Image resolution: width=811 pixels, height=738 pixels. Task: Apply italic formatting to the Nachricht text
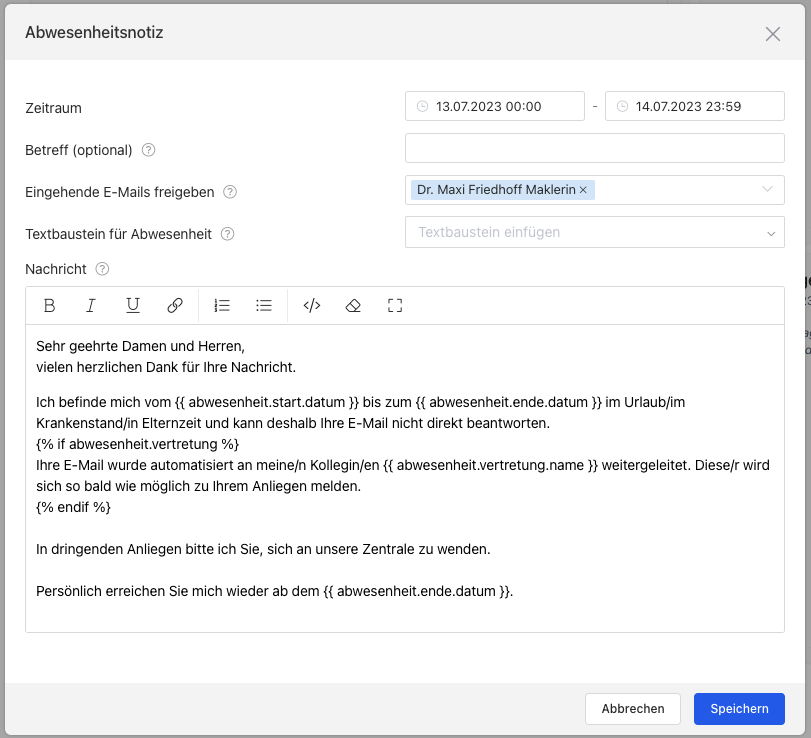[91, 306]
